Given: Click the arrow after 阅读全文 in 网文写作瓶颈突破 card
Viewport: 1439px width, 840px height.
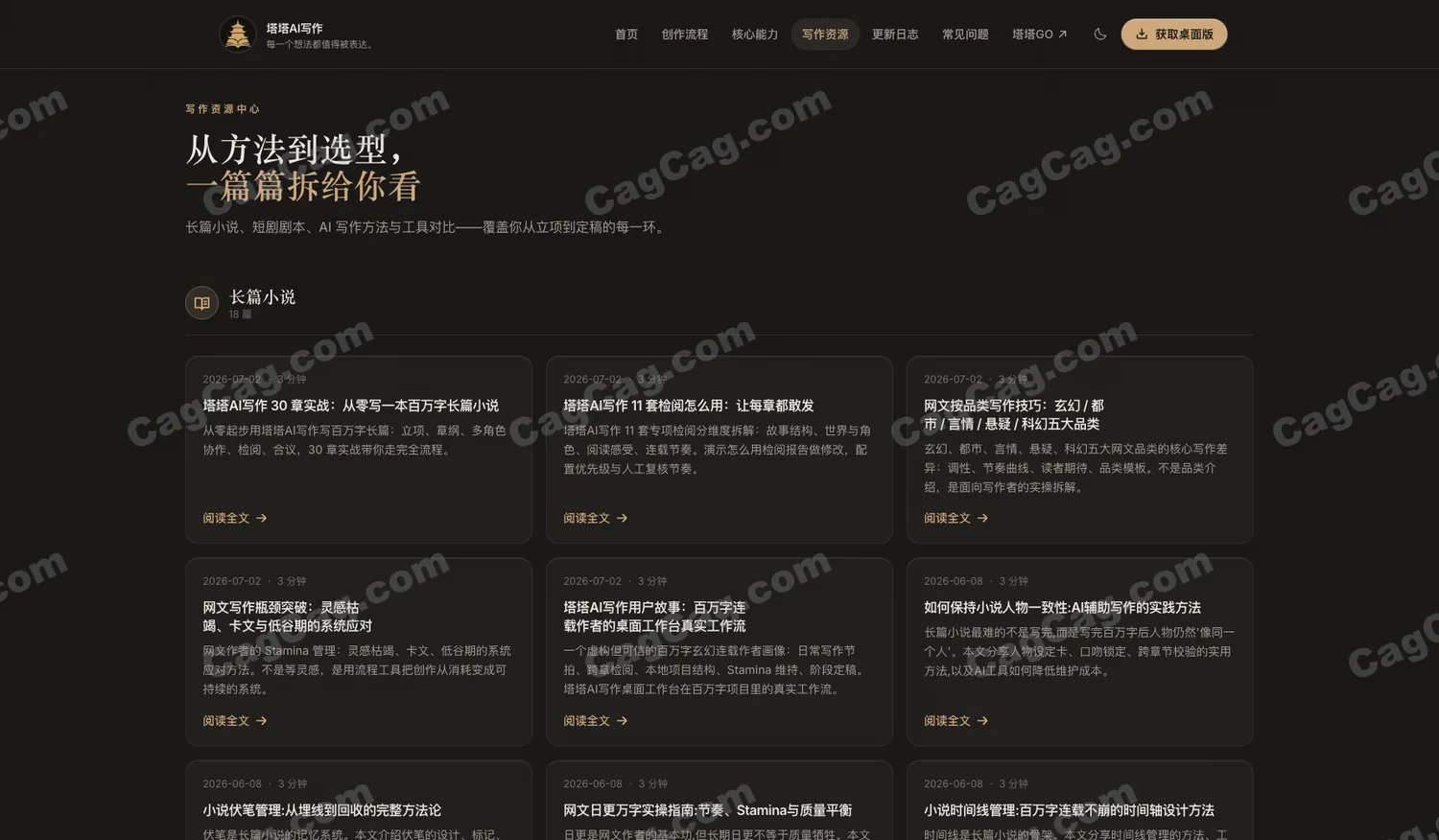Looking at the screenshot, I should (x=261, y=721).
